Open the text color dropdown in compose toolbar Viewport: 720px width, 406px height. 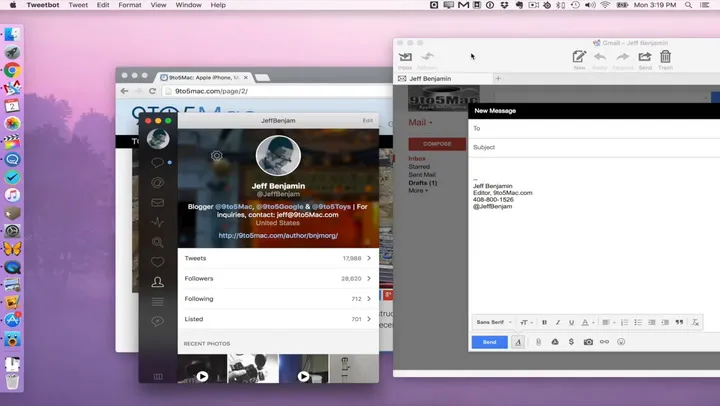point(588,322)
